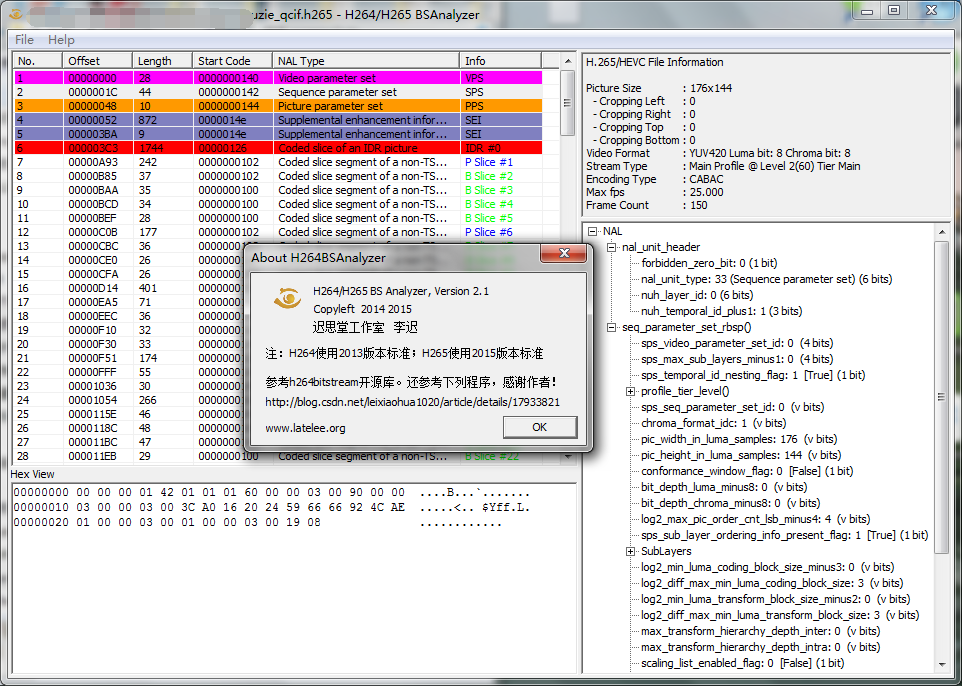Collapse the nal_unit_header tree node

[611, 247]
